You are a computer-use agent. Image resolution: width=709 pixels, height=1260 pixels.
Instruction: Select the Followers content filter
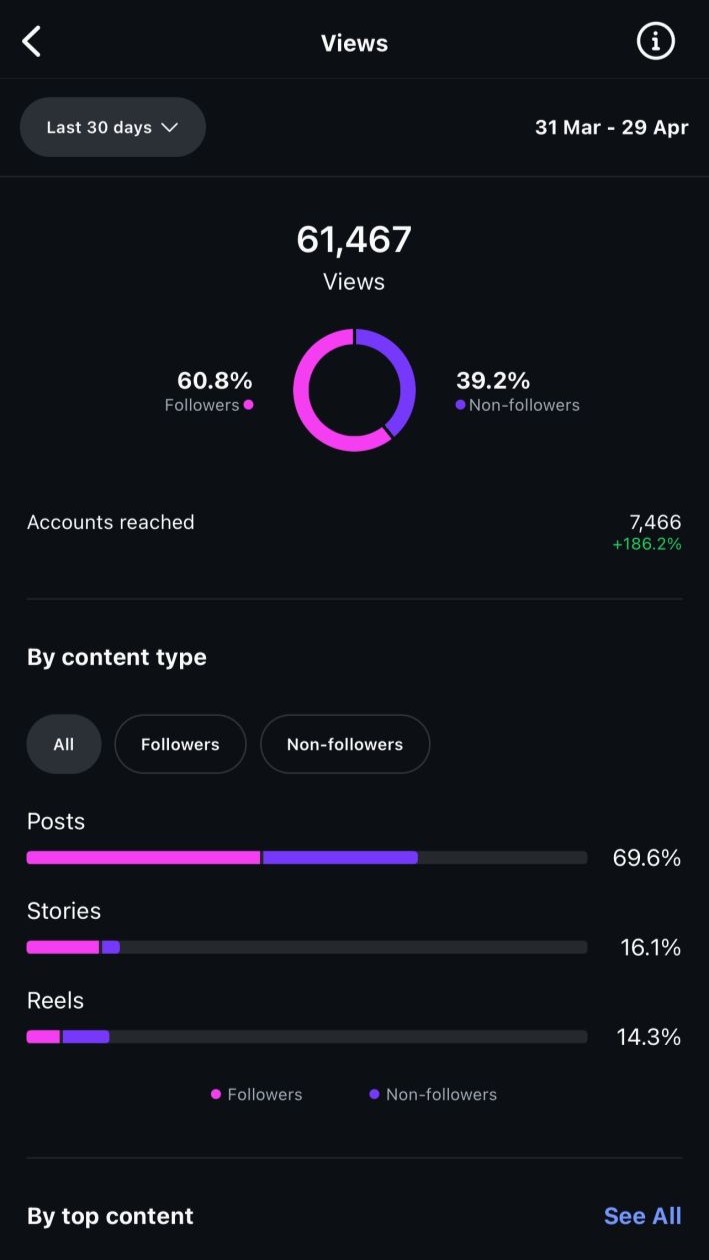click(x=180, y=744)
